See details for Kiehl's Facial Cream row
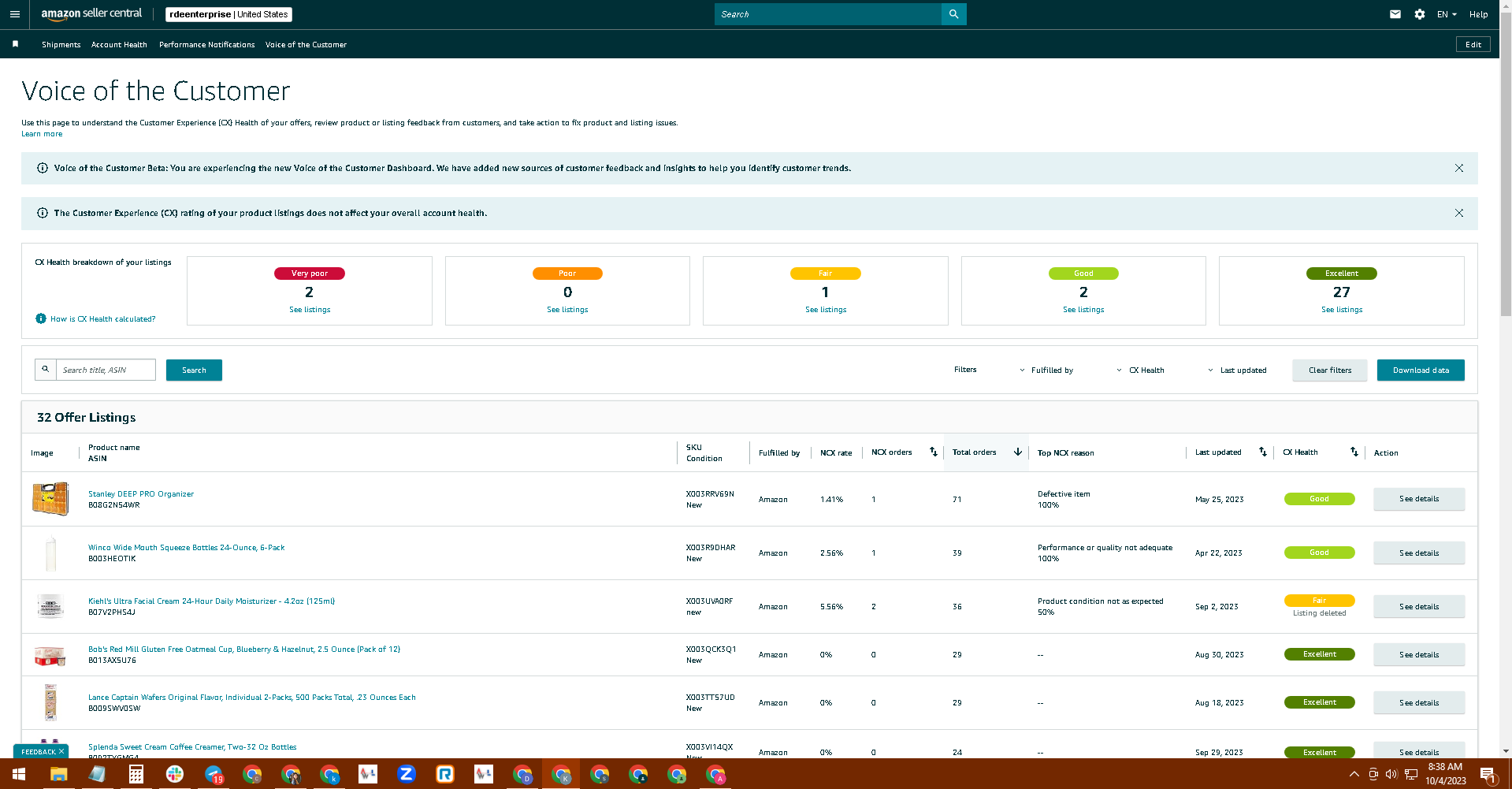This screenshot has width=1512, height=789. 1419,606
